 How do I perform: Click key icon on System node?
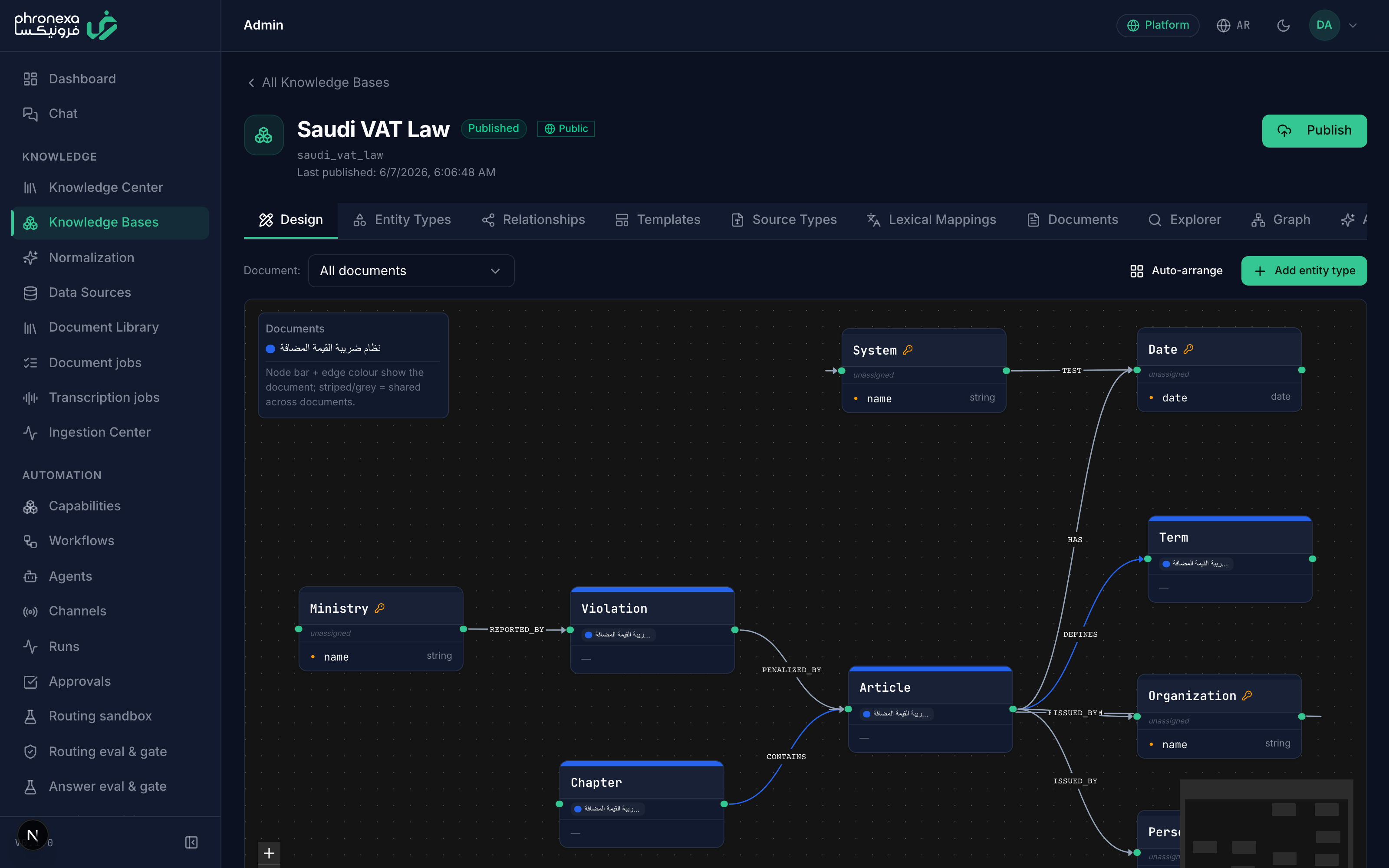click(908, 350)
